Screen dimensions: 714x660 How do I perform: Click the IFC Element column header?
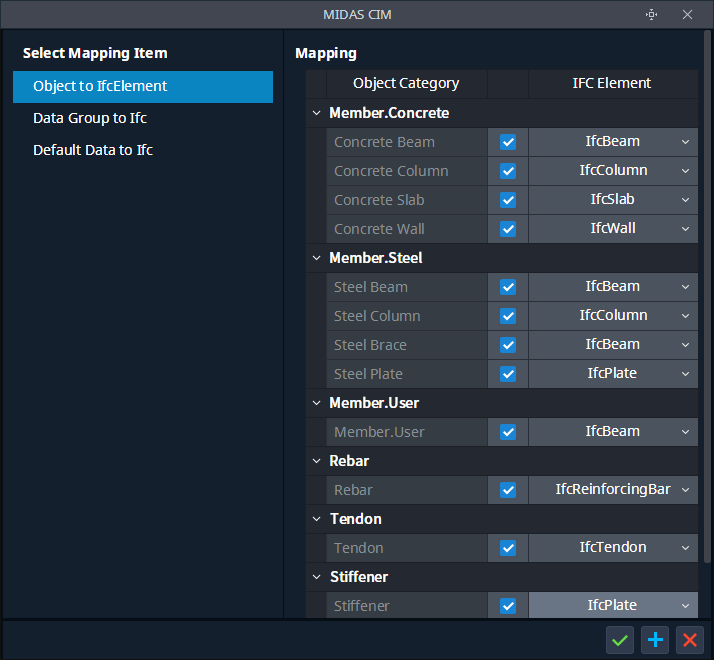tap(613, 83)
